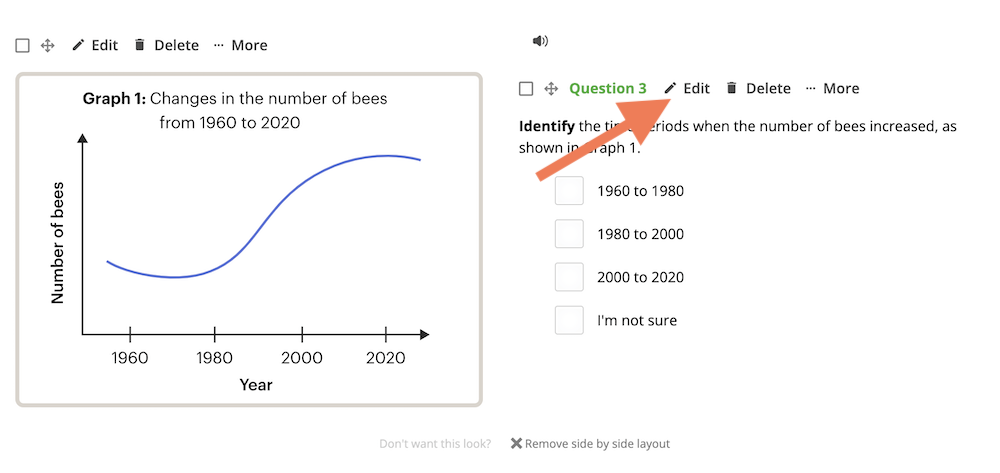The height and width of the screenshot is (473, 1000).
Task: Select the I'm not sure option
Action: click(x=569, y=320)
